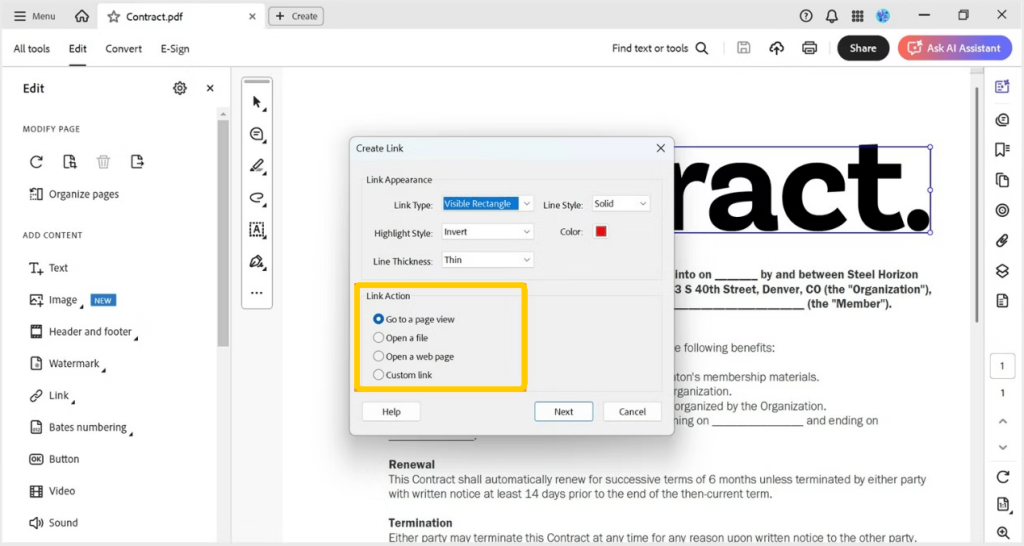The height and width of the screenshot is (546, 1024).
Task: Switch to the E-Sign tab
Action: pos(175,48)
